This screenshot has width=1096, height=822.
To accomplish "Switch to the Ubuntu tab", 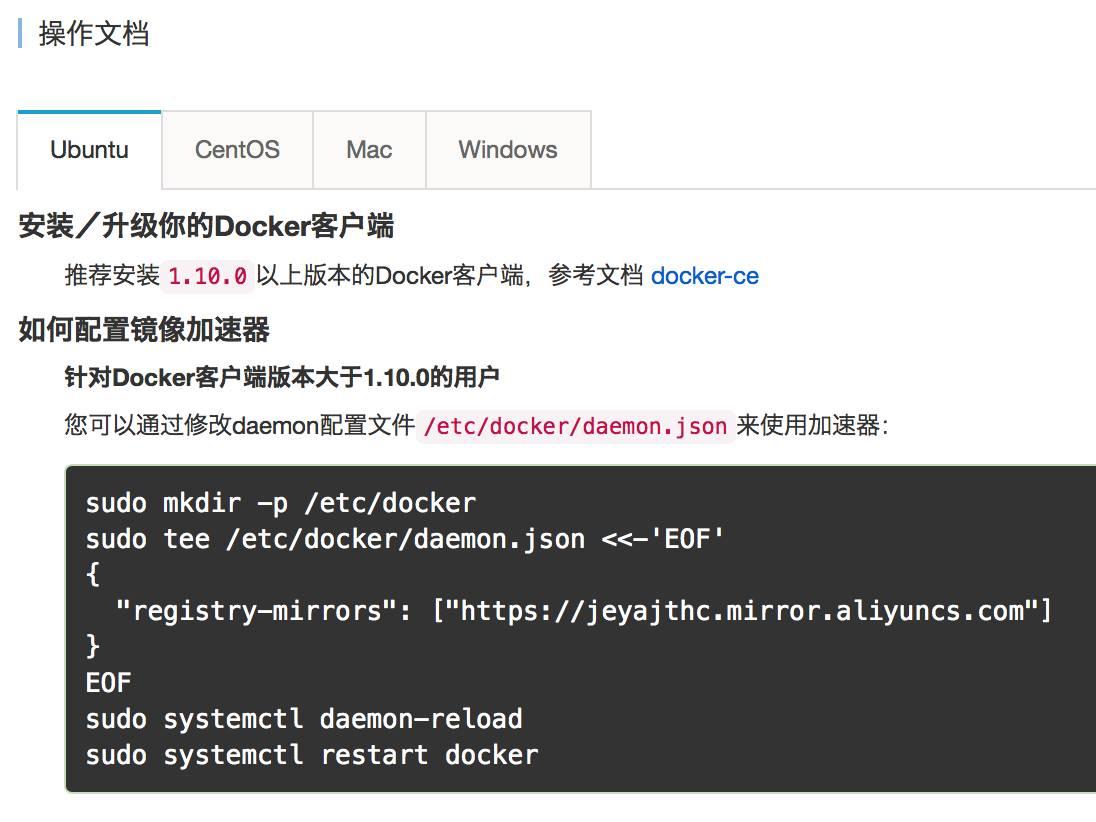I will [x=89, y=150].
